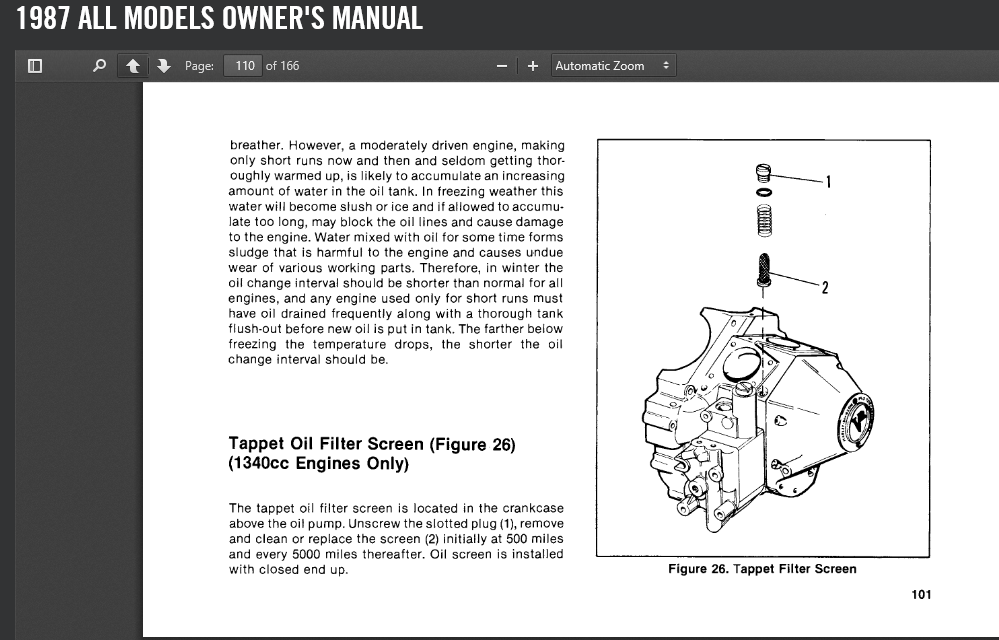Click the printed page number 101
Viewport: 999px width, 640px height.
click(921, 594)
